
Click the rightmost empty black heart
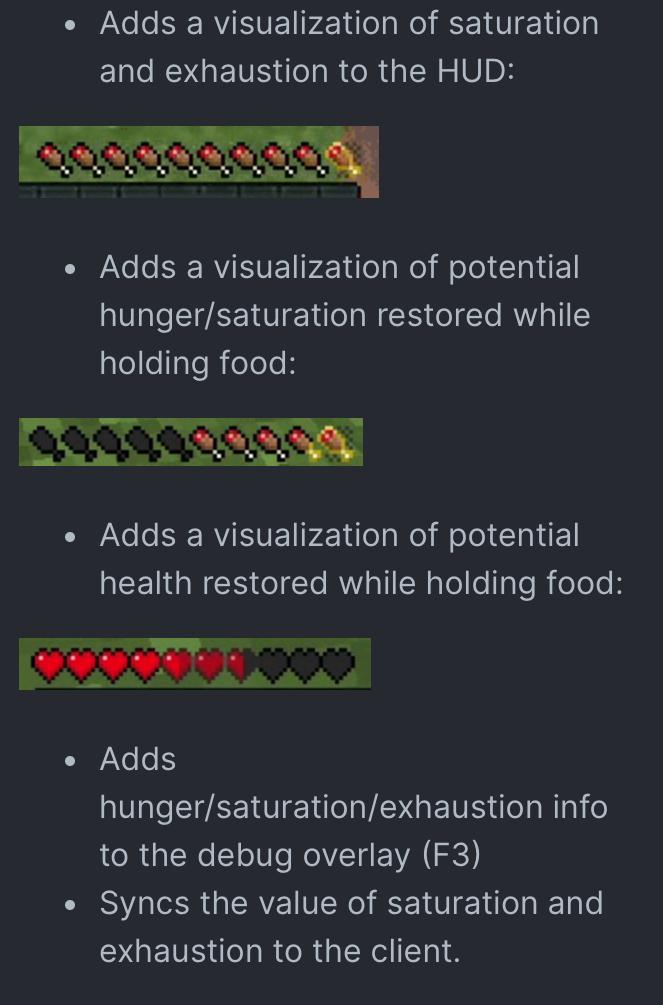pyautogui.click(x=338, y=665)
